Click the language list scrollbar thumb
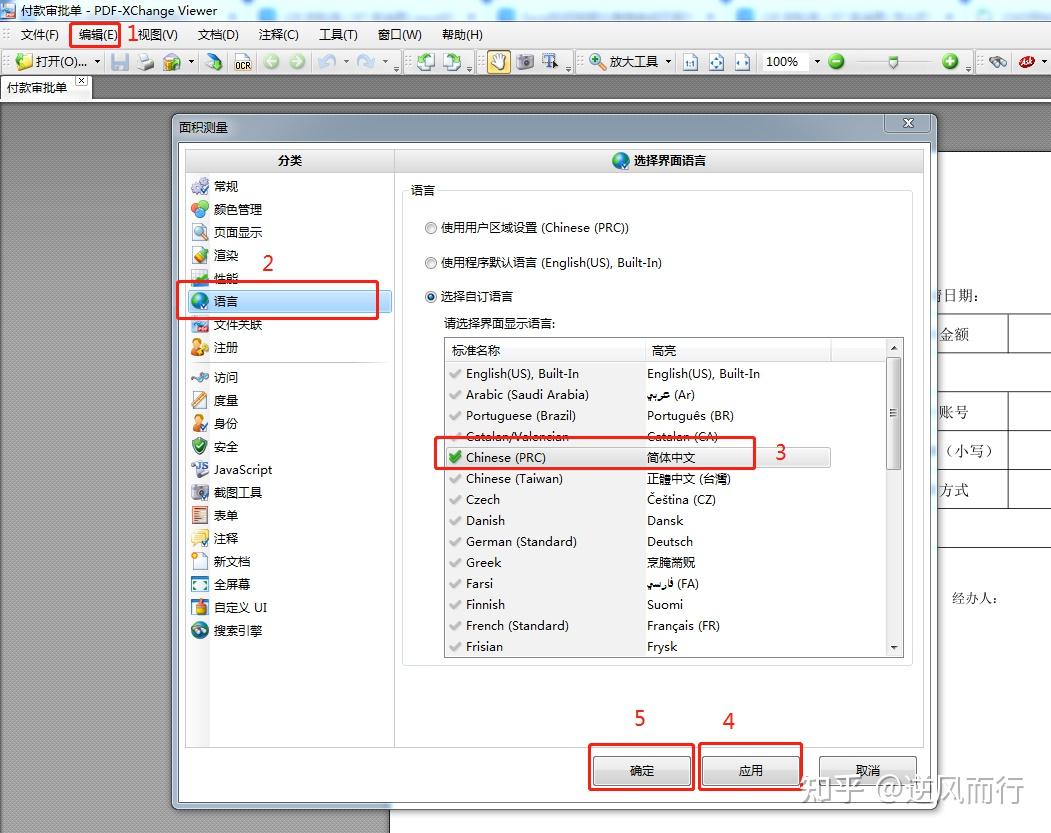 [893, 413]
